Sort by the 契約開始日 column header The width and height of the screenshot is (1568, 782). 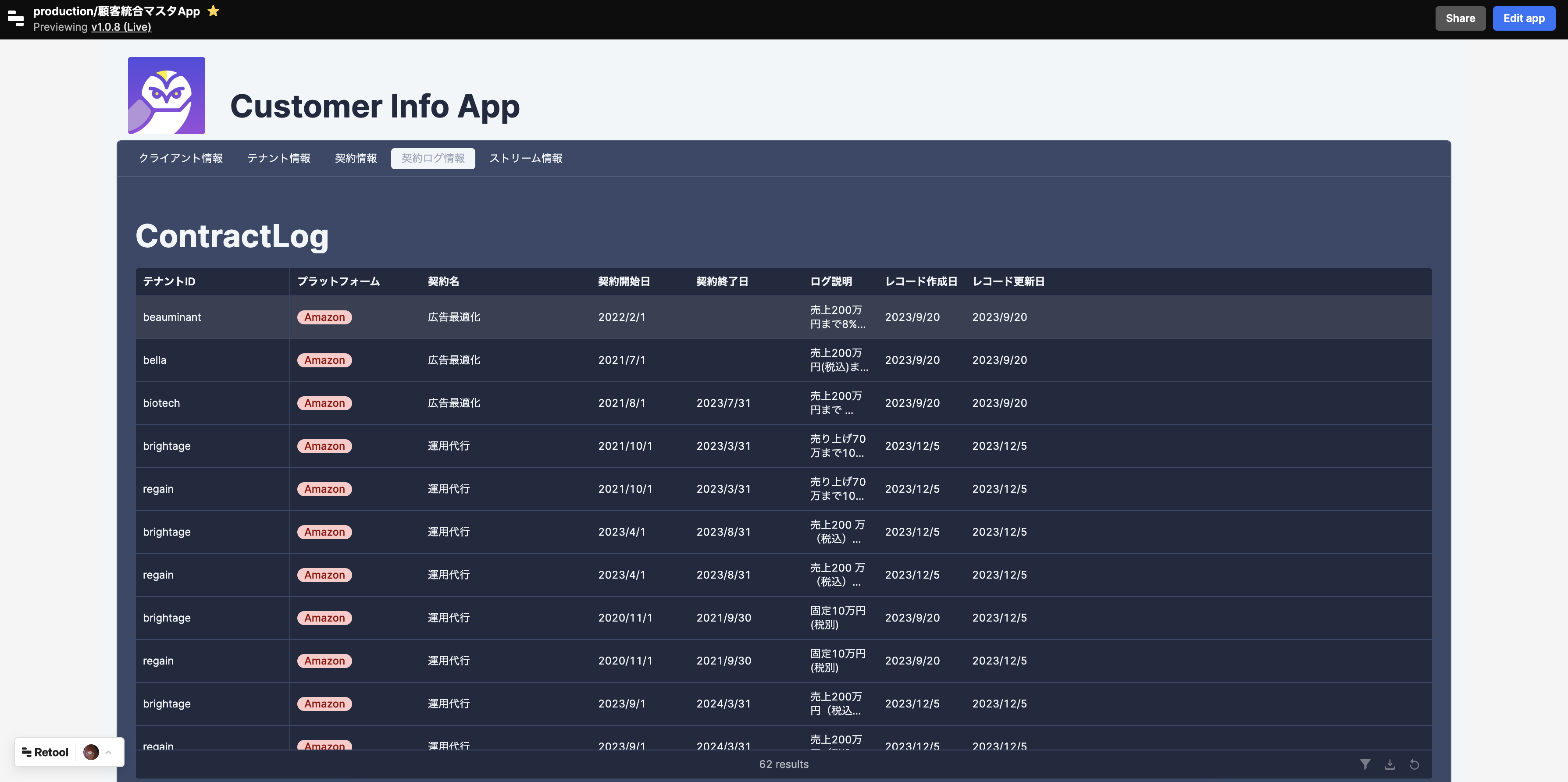click(624, 281)
